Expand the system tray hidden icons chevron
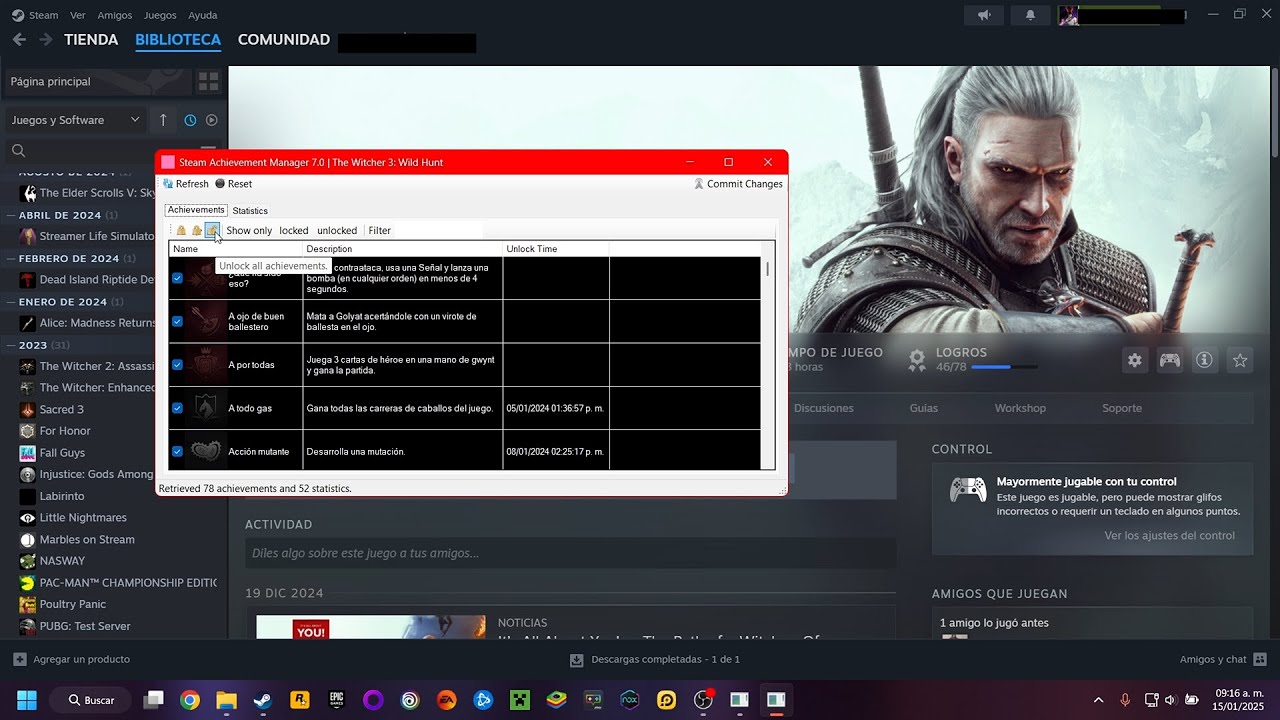This screenshot has height=720, width=1280. pos(1098,700)
